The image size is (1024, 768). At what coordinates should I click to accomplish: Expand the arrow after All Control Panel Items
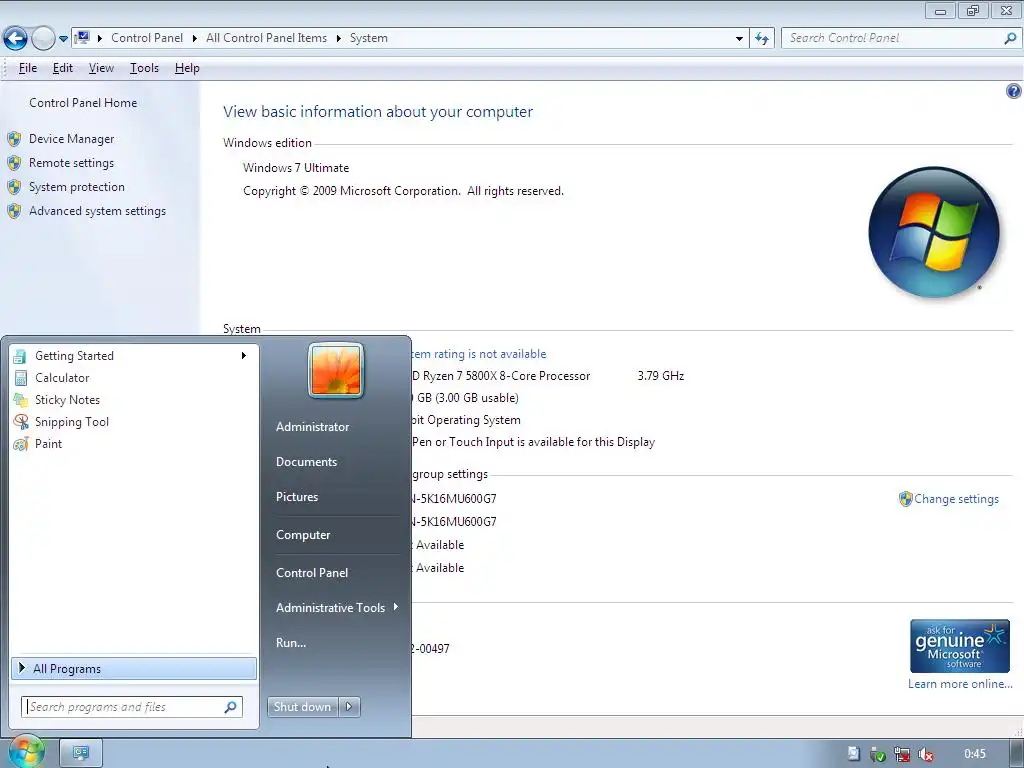[x=338, y=39]
